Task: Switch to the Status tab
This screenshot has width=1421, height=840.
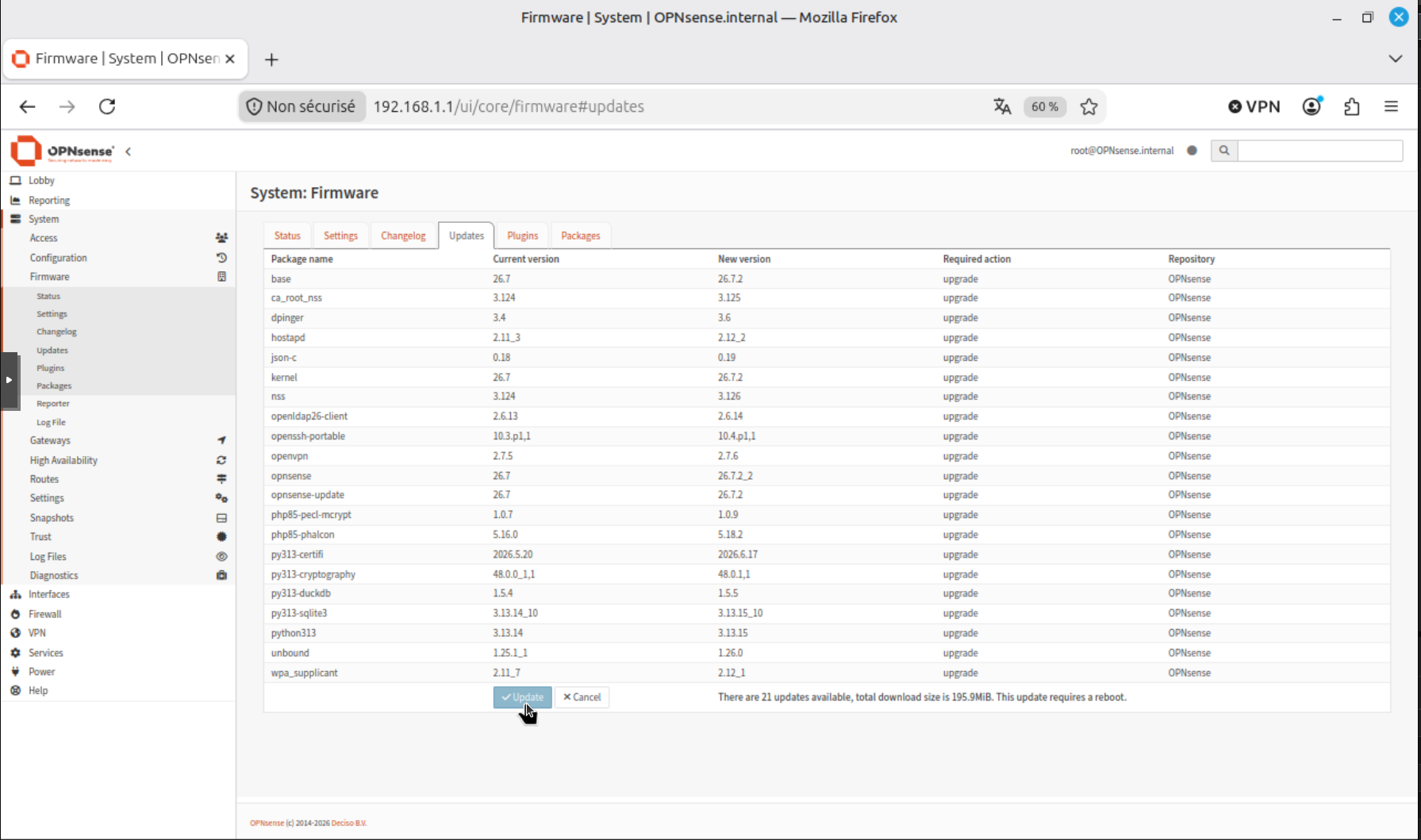Action: pos(287,236)
